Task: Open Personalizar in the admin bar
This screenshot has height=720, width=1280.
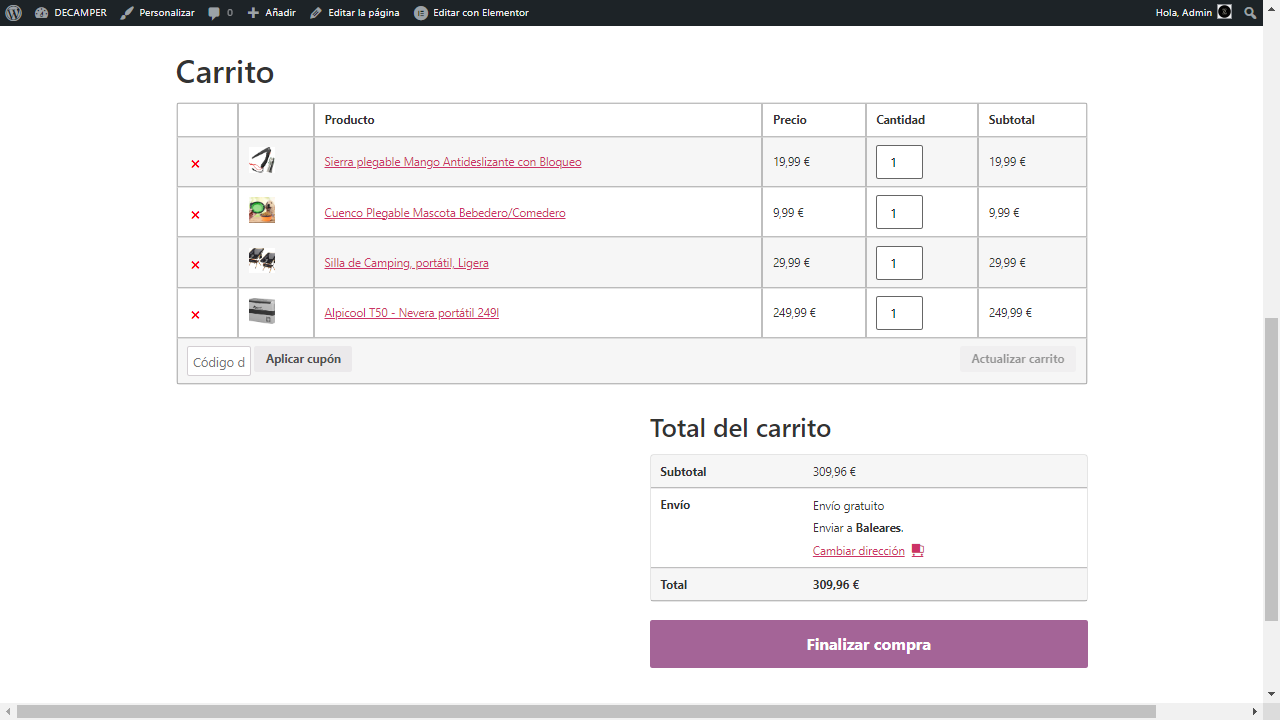Action: tap(157, 13)
